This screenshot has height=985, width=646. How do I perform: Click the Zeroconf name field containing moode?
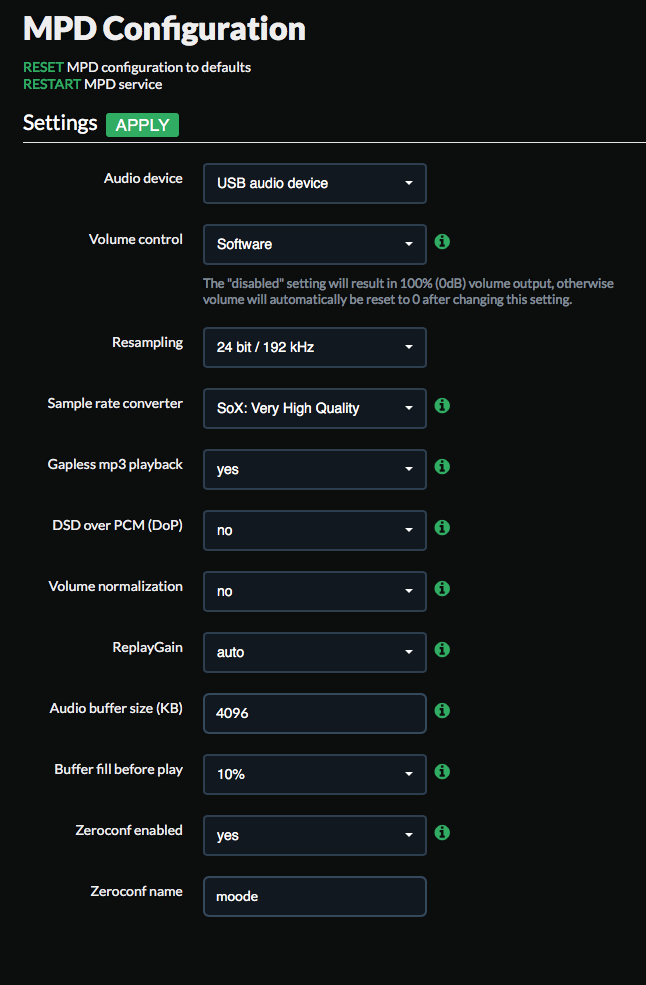click(x=315, y=896)
